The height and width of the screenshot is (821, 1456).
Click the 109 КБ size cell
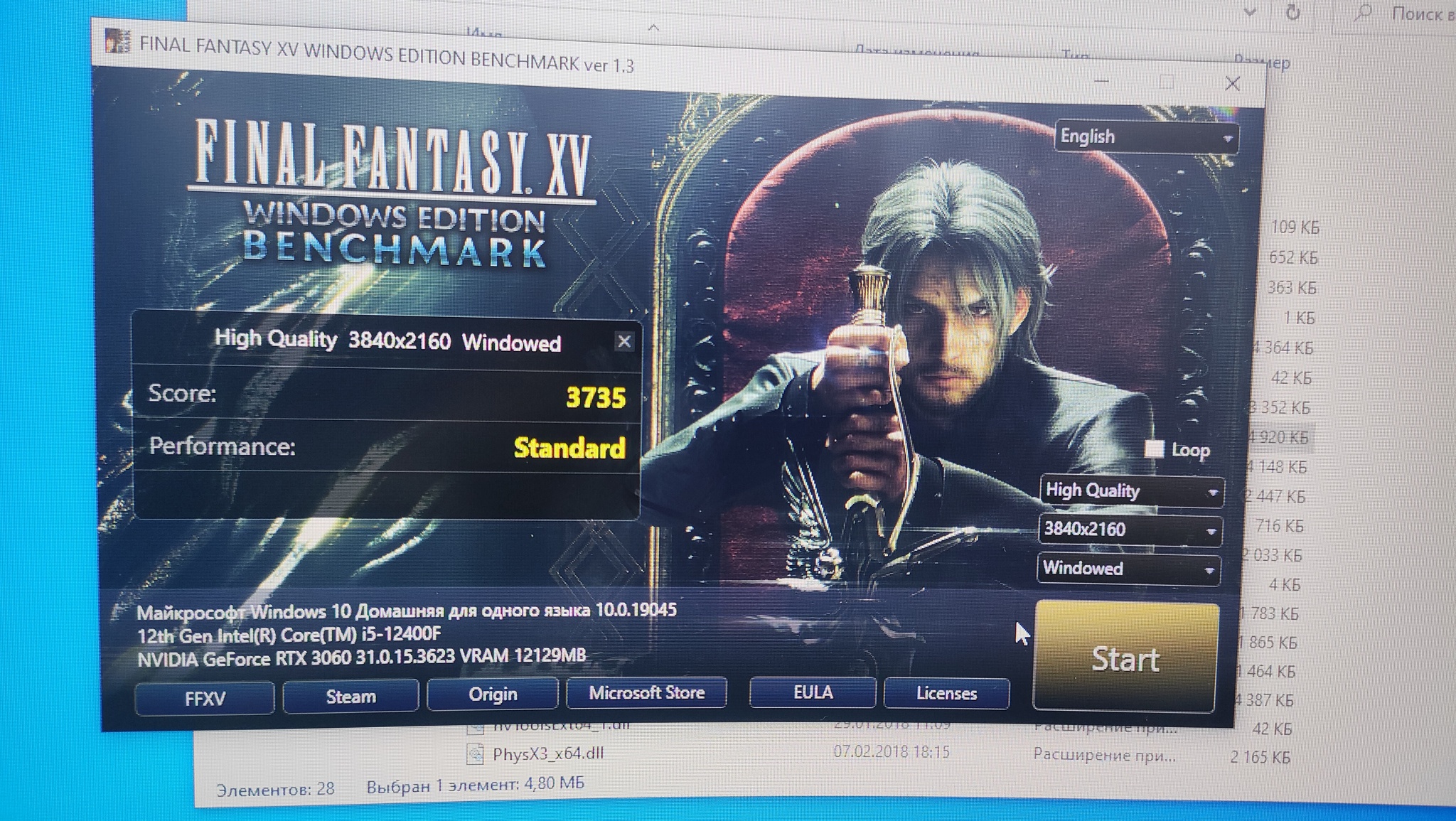coord(1295,227)
